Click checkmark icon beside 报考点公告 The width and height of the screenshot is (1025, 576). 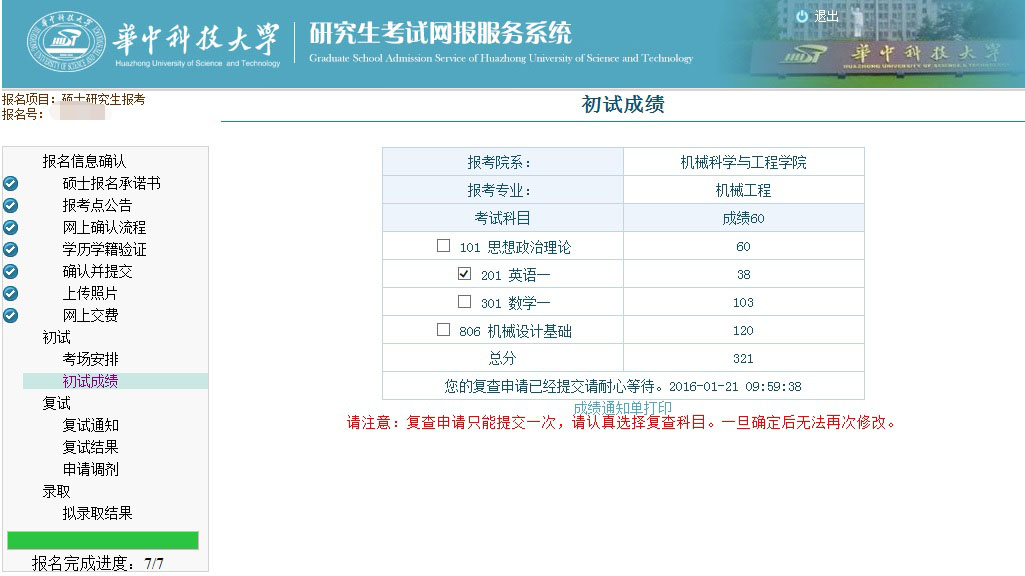[x=11, y=206]
